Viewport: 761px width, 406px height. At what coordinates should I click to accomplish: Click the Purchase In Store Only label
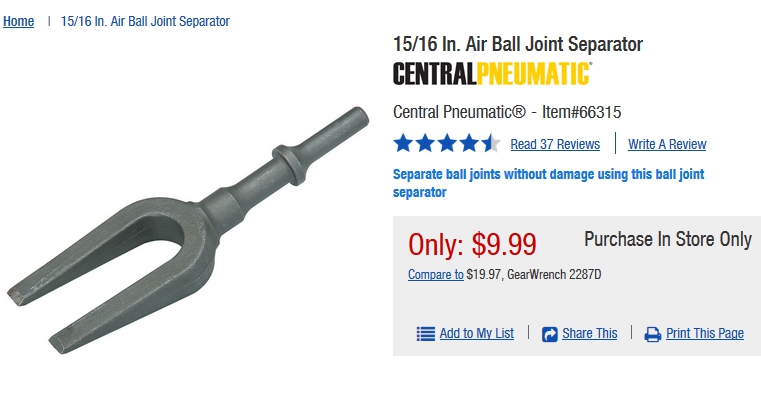click(x=668, y=240)
